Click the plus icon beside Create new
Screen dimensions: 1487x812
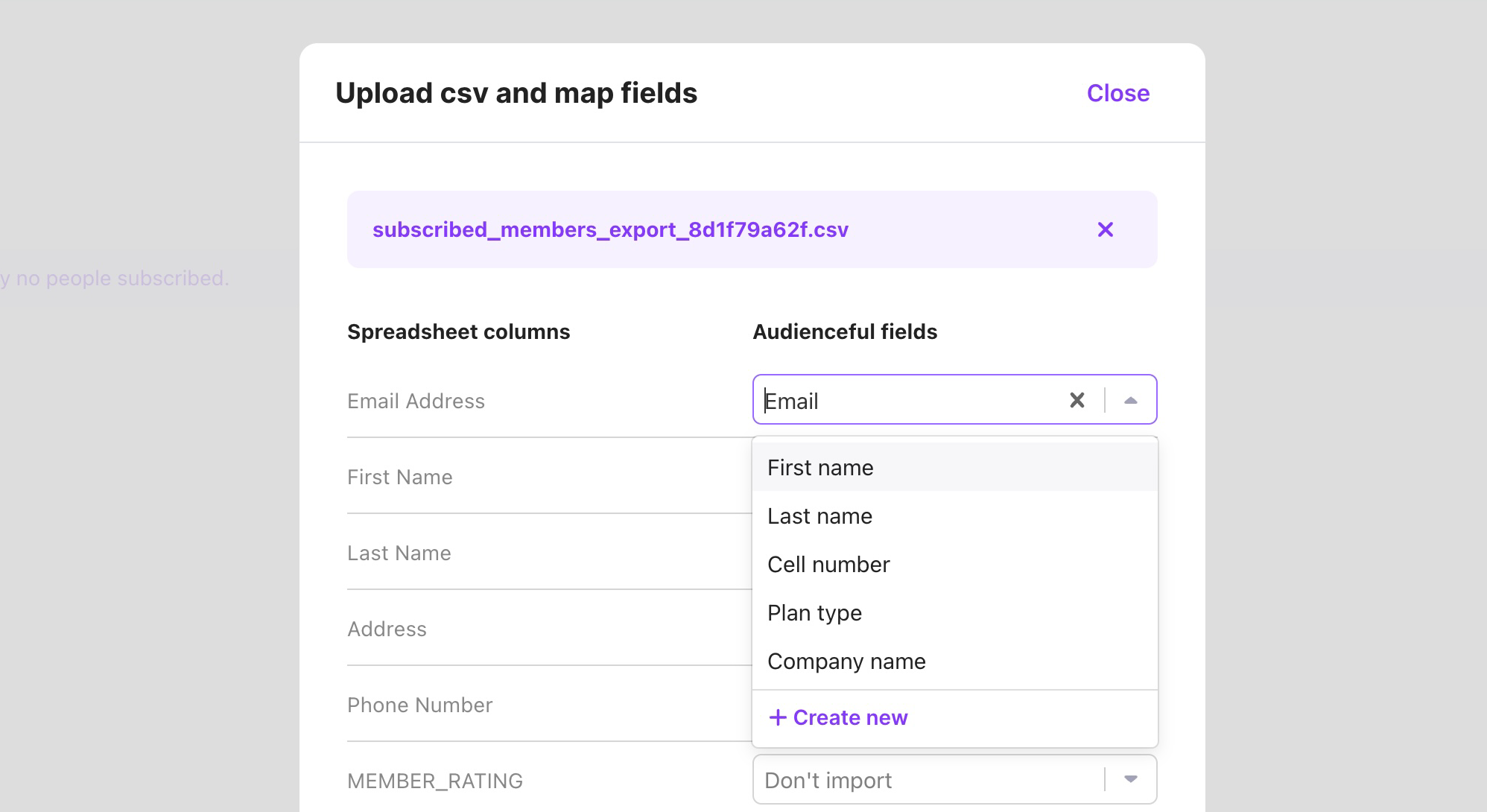(778, 717)
